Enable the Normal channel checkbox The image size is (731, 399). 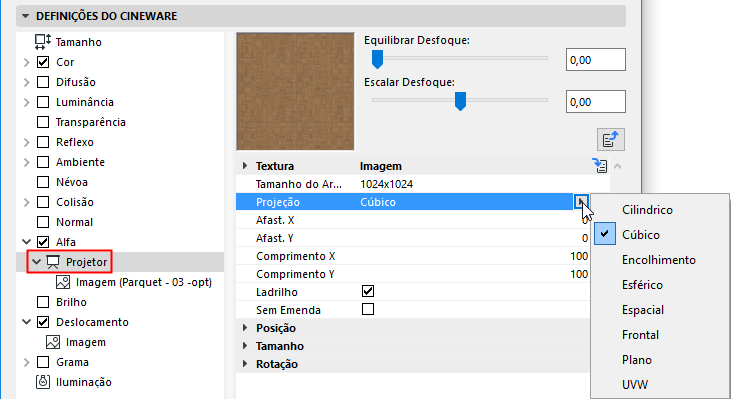(43, 222)
